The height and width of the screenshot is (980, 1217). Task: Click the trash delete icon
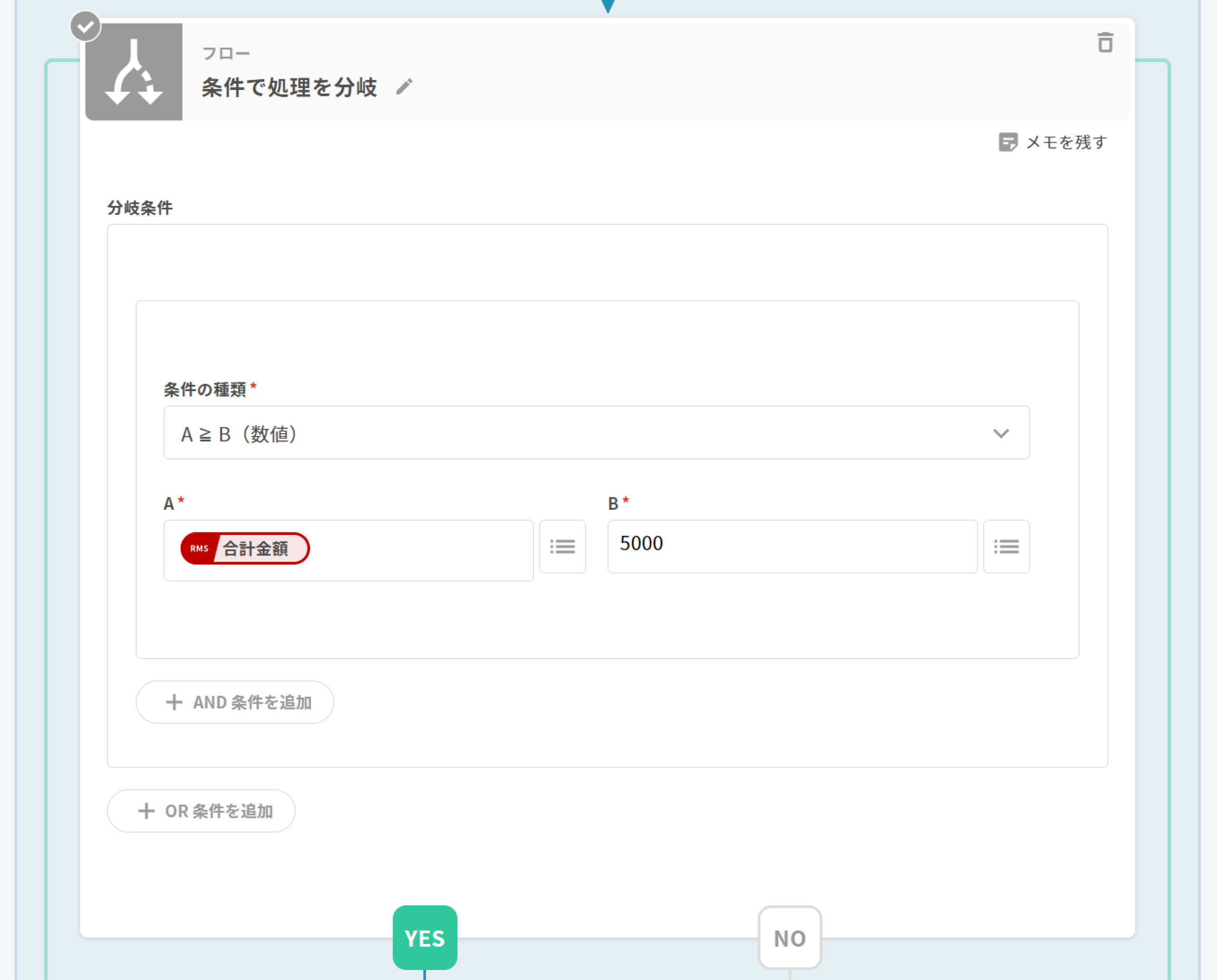(1105, 43)
